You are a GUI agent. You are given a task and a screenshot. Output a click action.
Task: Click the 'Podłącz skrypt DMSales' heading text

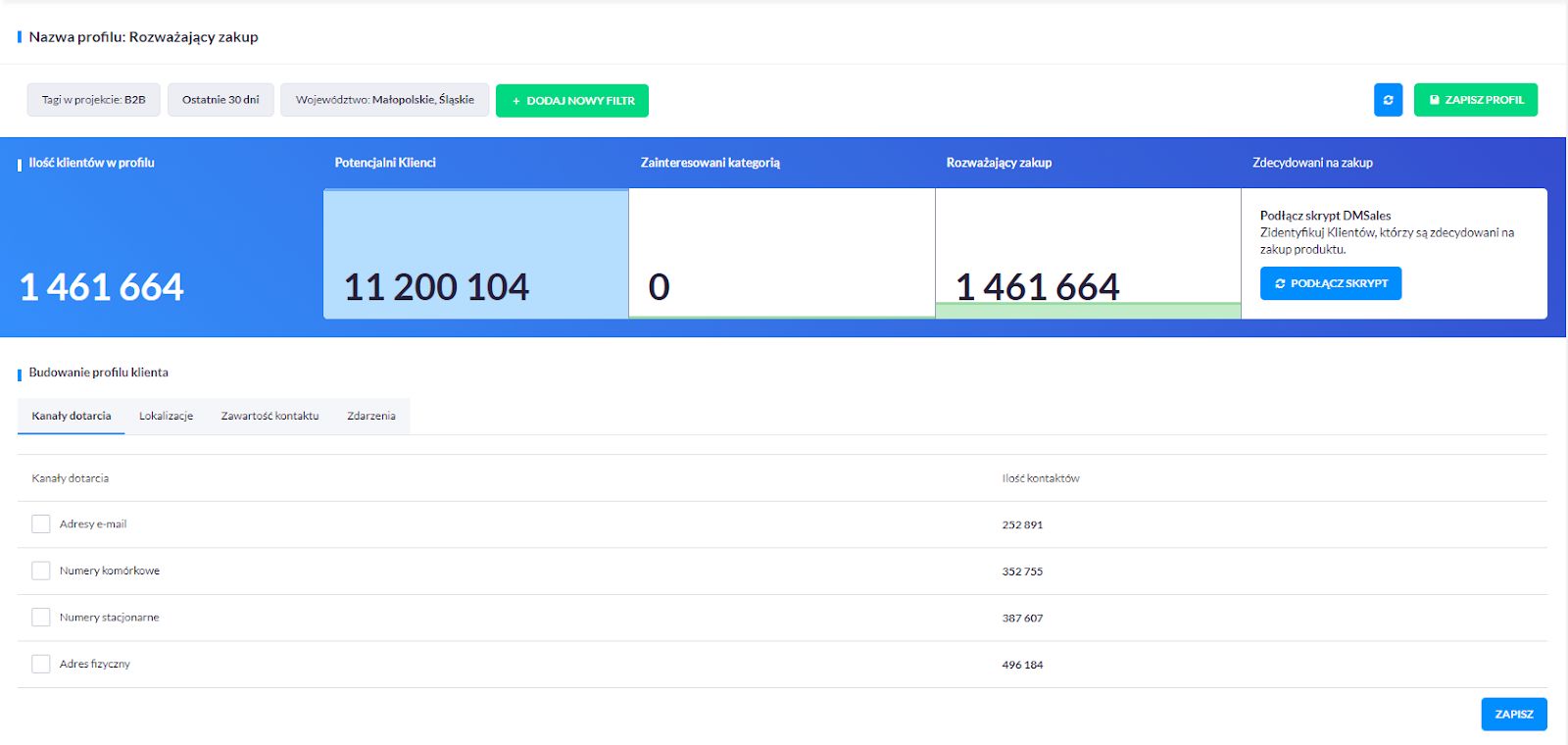[x=1325, y=216]
